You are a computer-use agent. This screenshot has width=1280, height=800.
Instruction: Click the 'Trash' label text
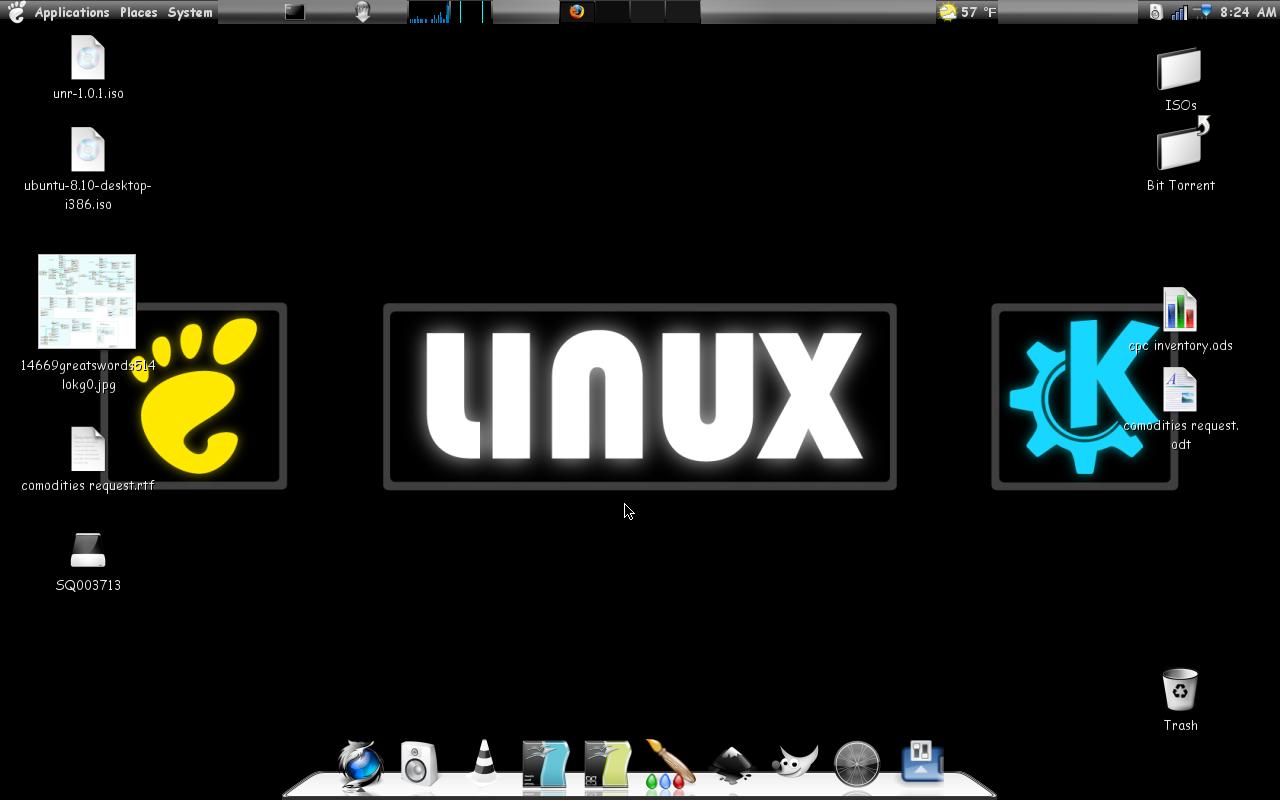click(1180, 725)
